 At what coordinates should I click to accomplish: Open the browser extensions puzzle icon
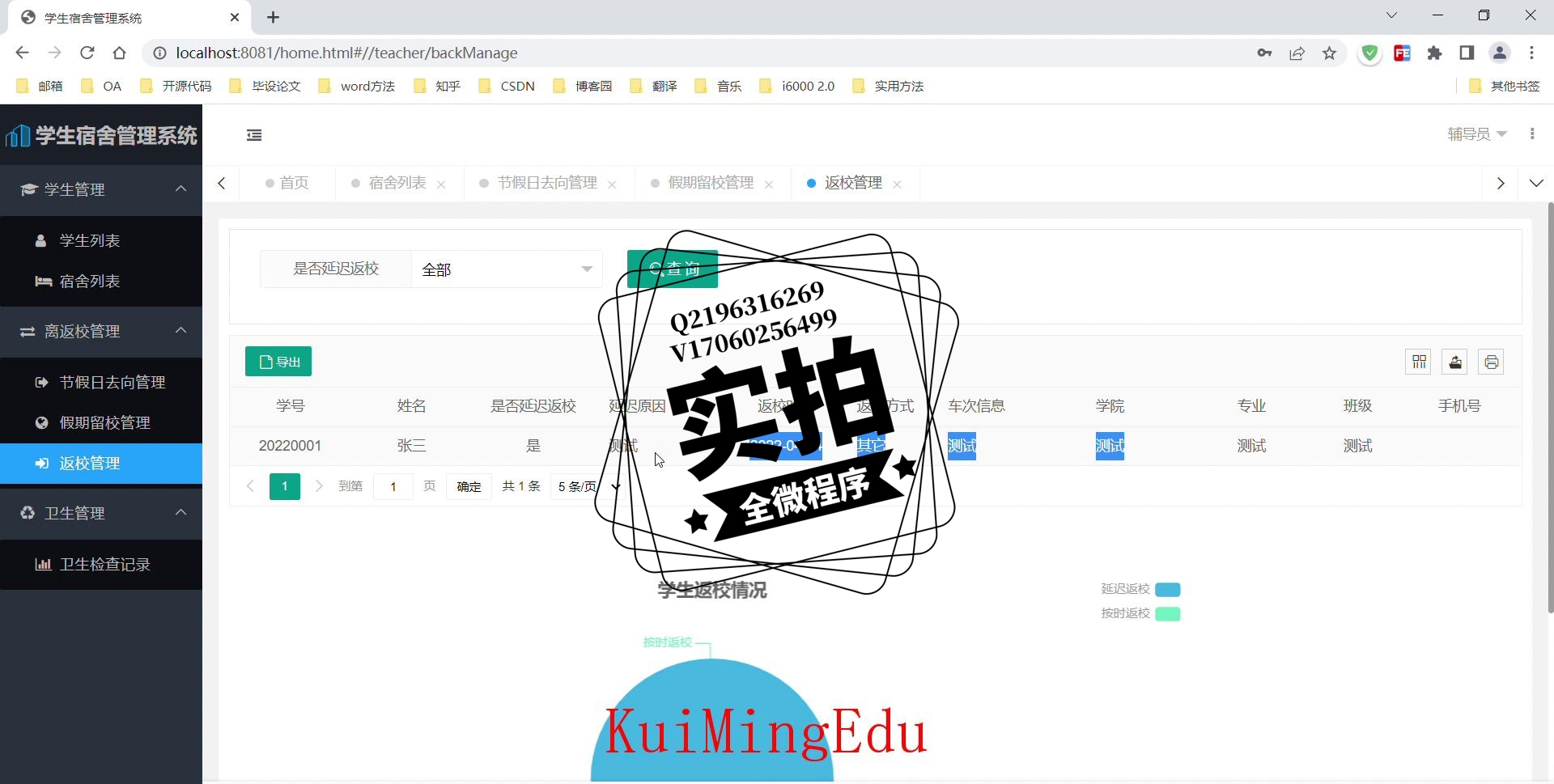[1435, 53]
